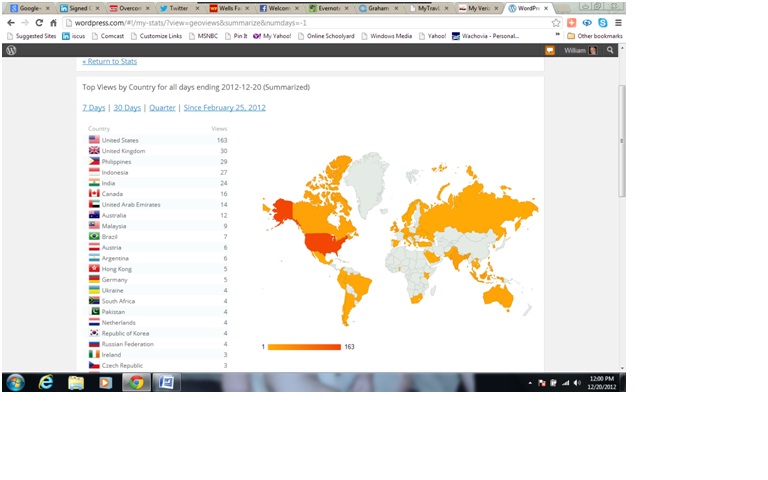The width and height of the screenshot is (768, 480).
Task: Go back using the browser back arrow
Action: 11,22
